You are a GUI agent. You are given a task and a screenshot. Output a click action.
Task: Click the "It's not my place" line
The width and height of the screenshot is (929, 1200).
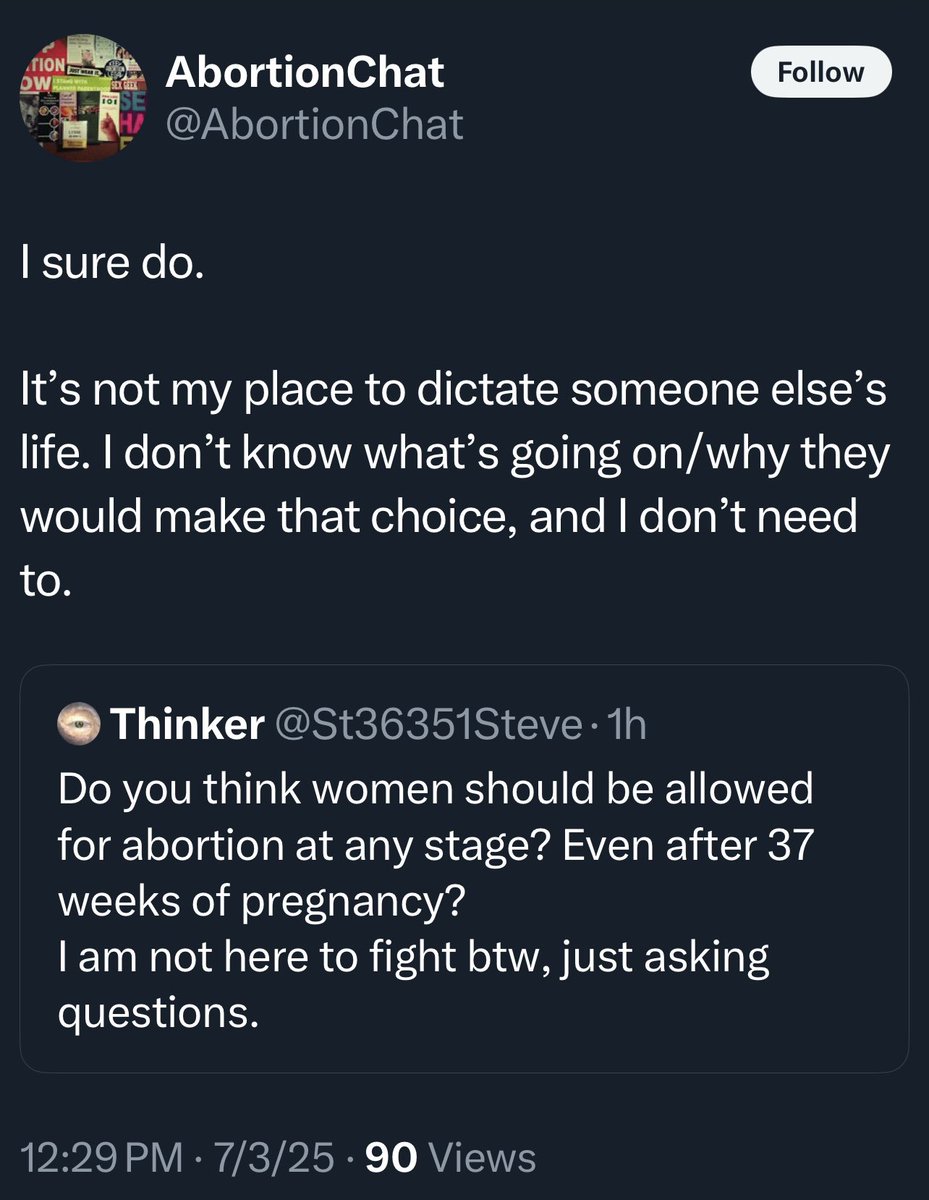452,394
